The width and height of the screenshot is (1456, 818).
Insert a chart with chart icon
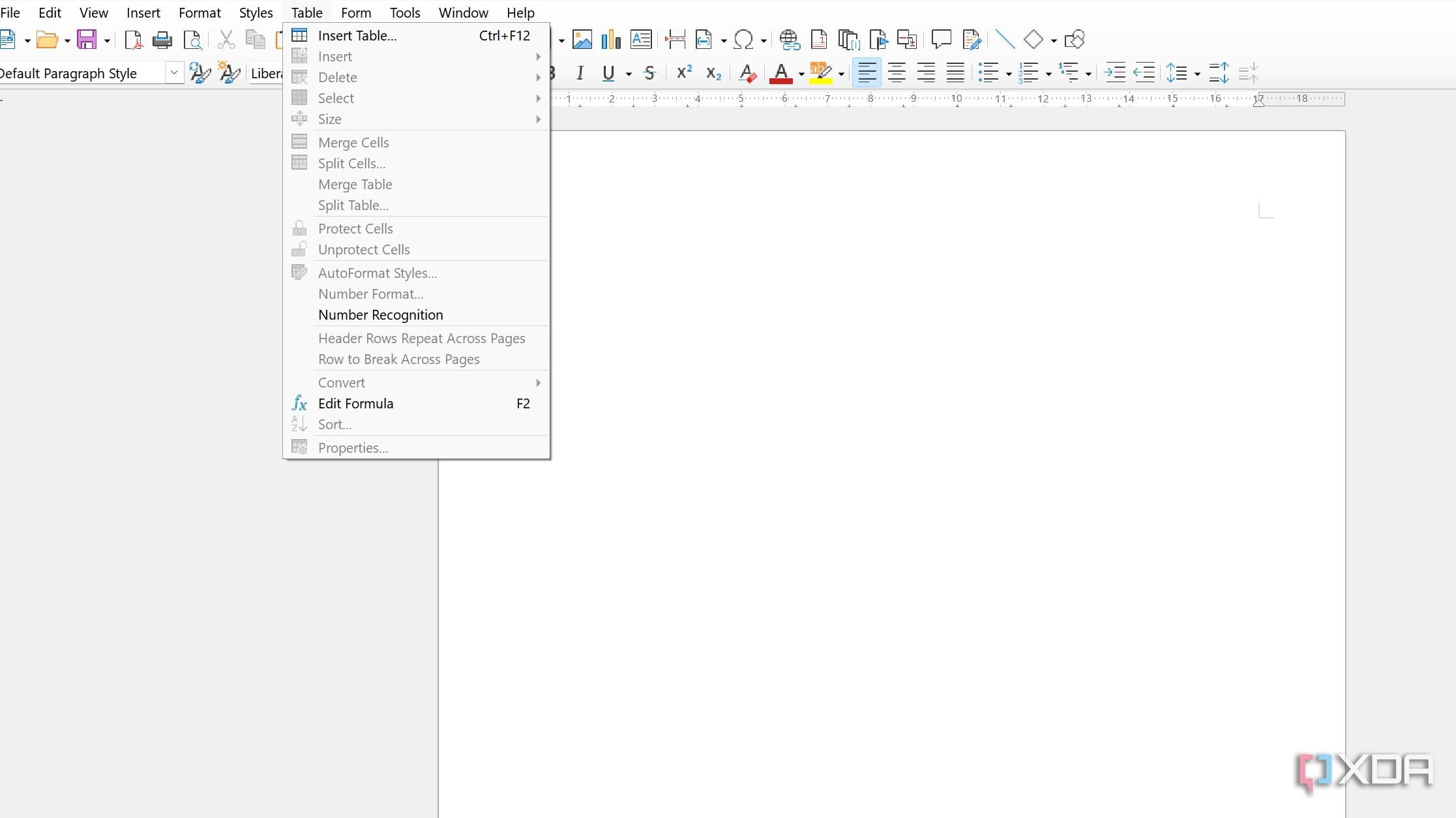(611, 40)
